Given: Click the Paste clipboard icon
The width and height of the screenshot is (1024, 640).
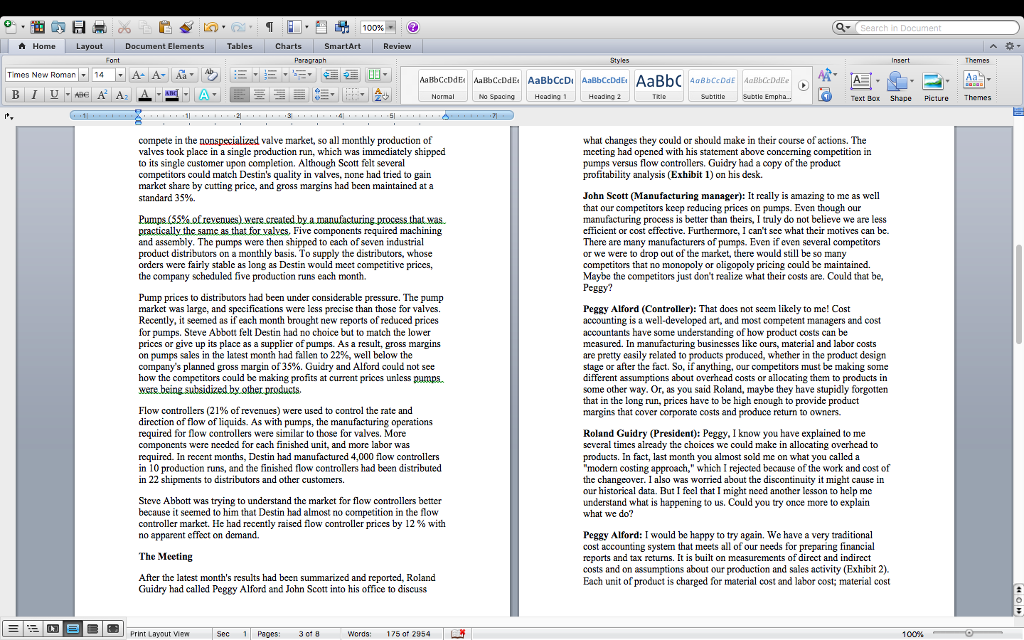Looking at the screenshot, I should click(x=165, y=27).
